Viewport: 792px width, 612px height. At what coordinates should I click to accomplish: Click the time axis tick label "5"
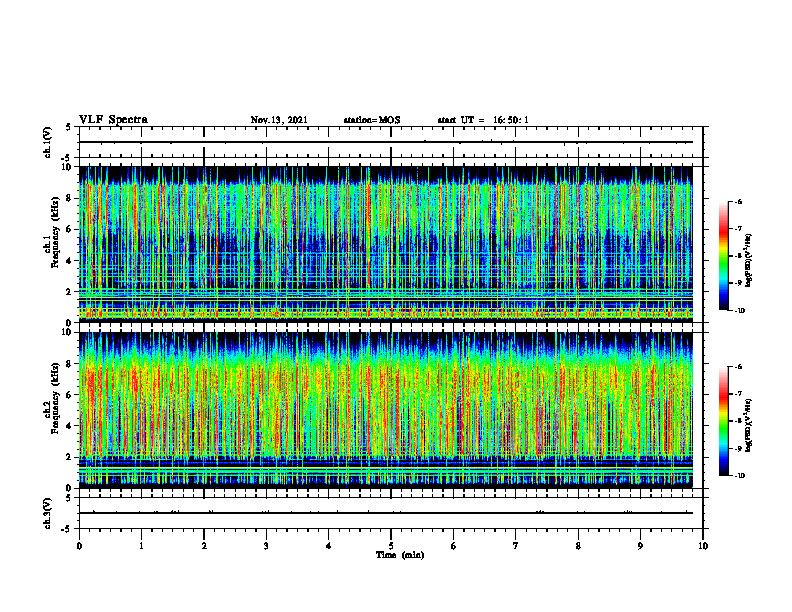click(x=391, y=546)
